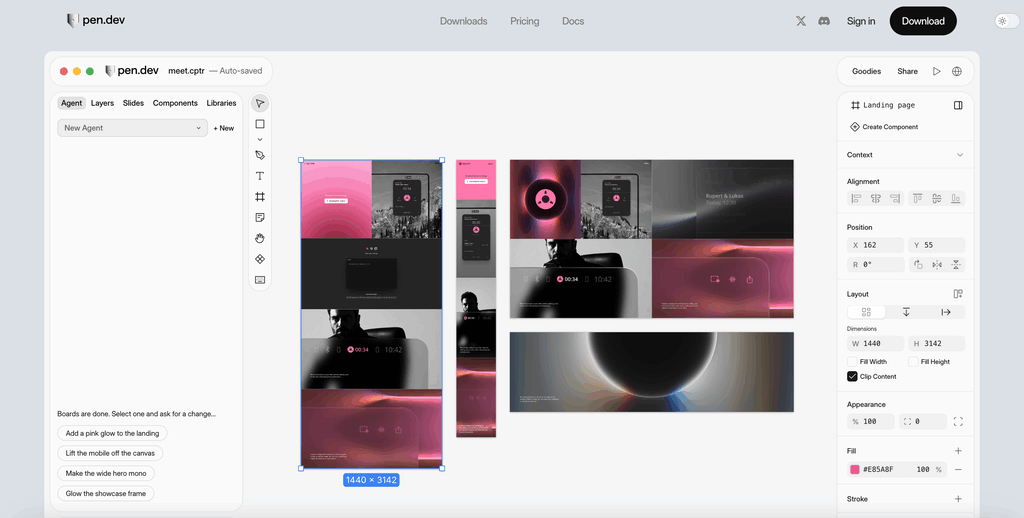Click the Sign in link
Screen dimensions: 1024x518
861,21
